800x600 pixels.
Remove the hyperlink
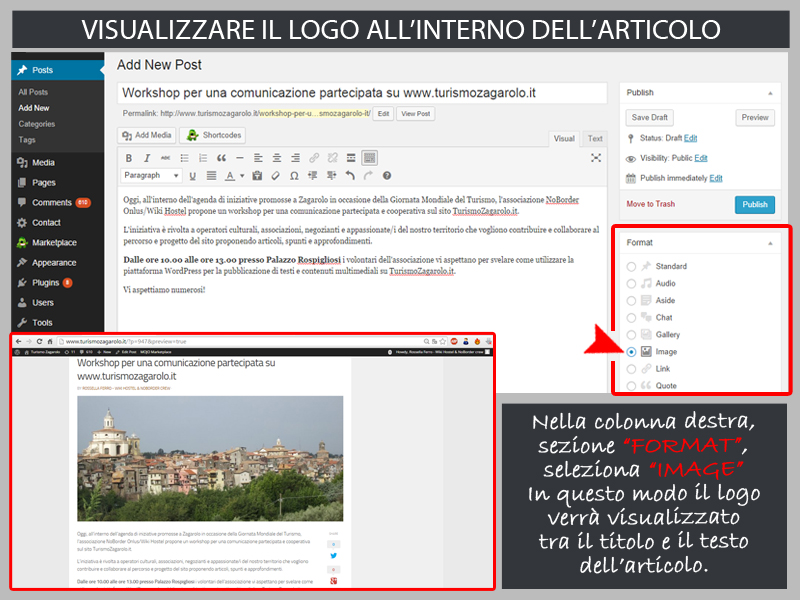coord(332,158)
